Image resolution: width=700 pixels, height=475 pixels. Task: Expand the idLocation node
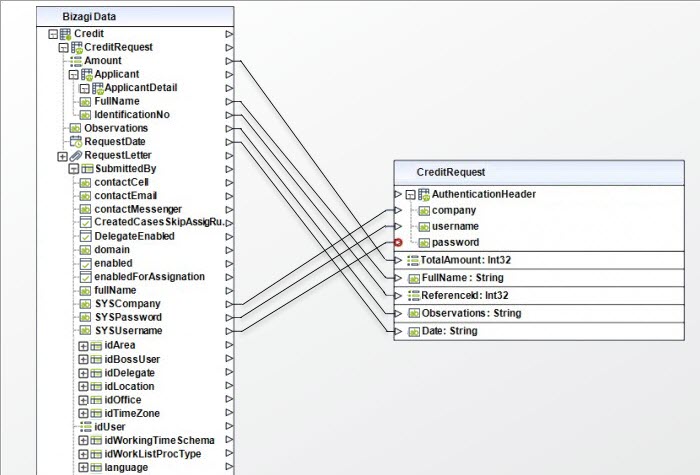tap(83, 387)
